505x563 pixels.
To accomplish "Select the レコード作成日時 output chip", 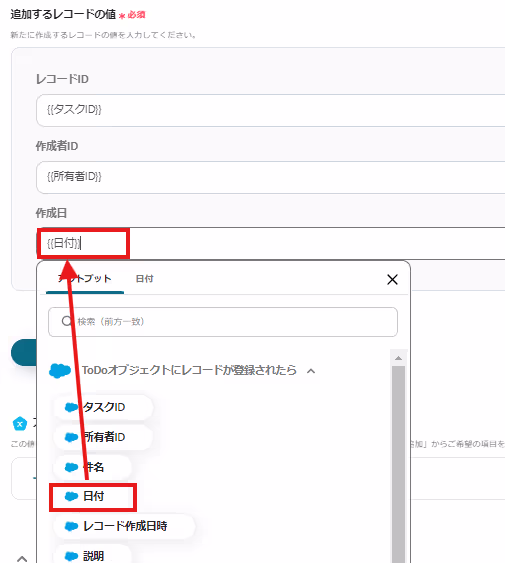I will [124, 526].
